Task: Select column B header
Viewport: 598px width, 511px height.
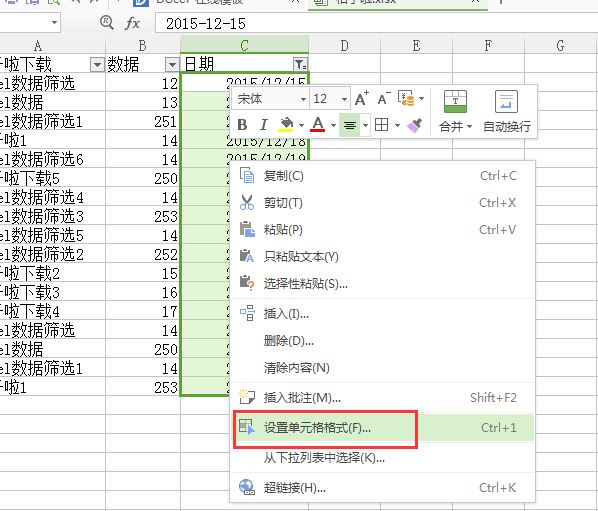Action: point(143,45)
